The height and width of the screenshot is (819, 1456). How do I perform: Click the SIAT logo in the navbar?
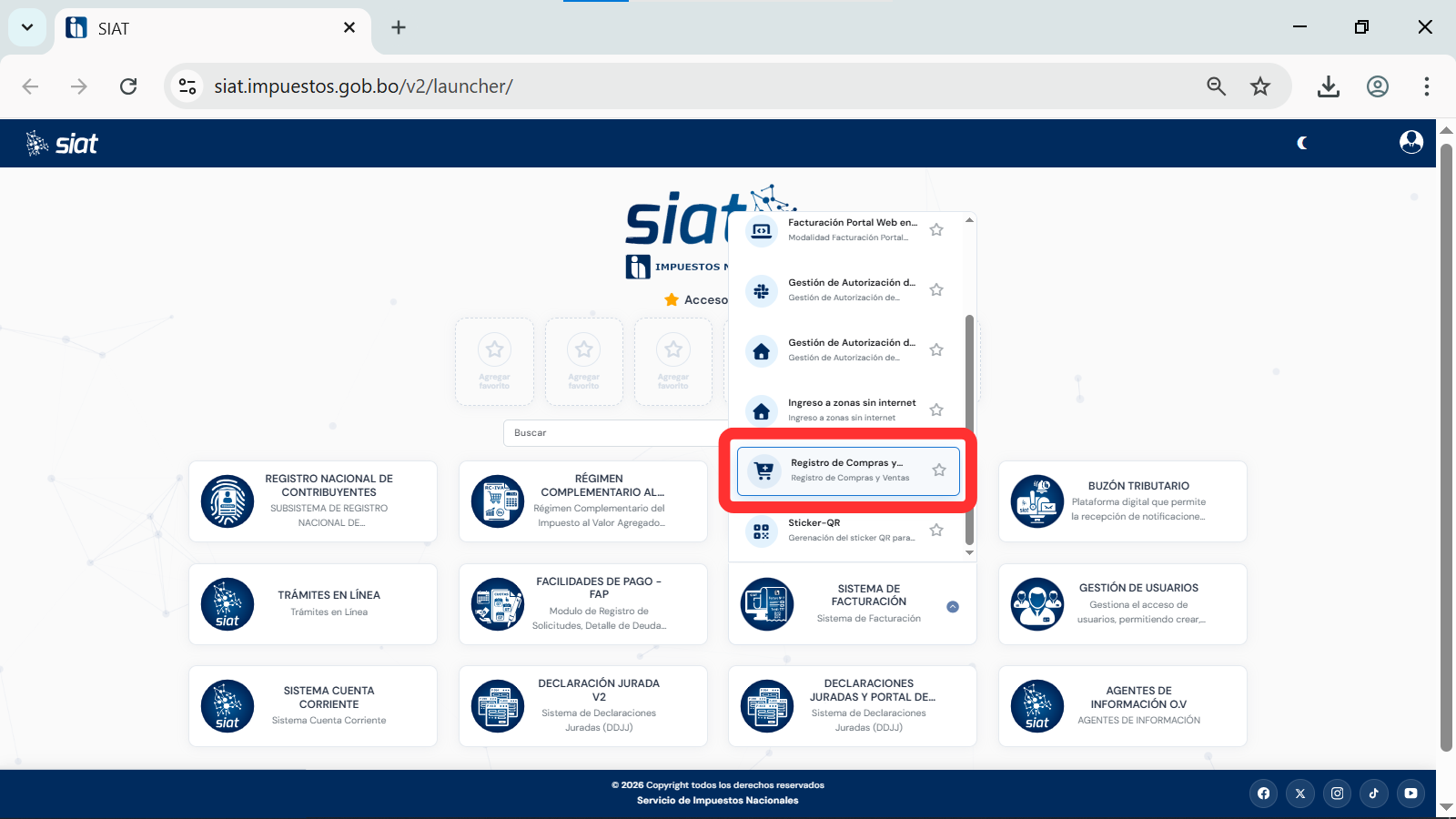click(x=60, y=143)
